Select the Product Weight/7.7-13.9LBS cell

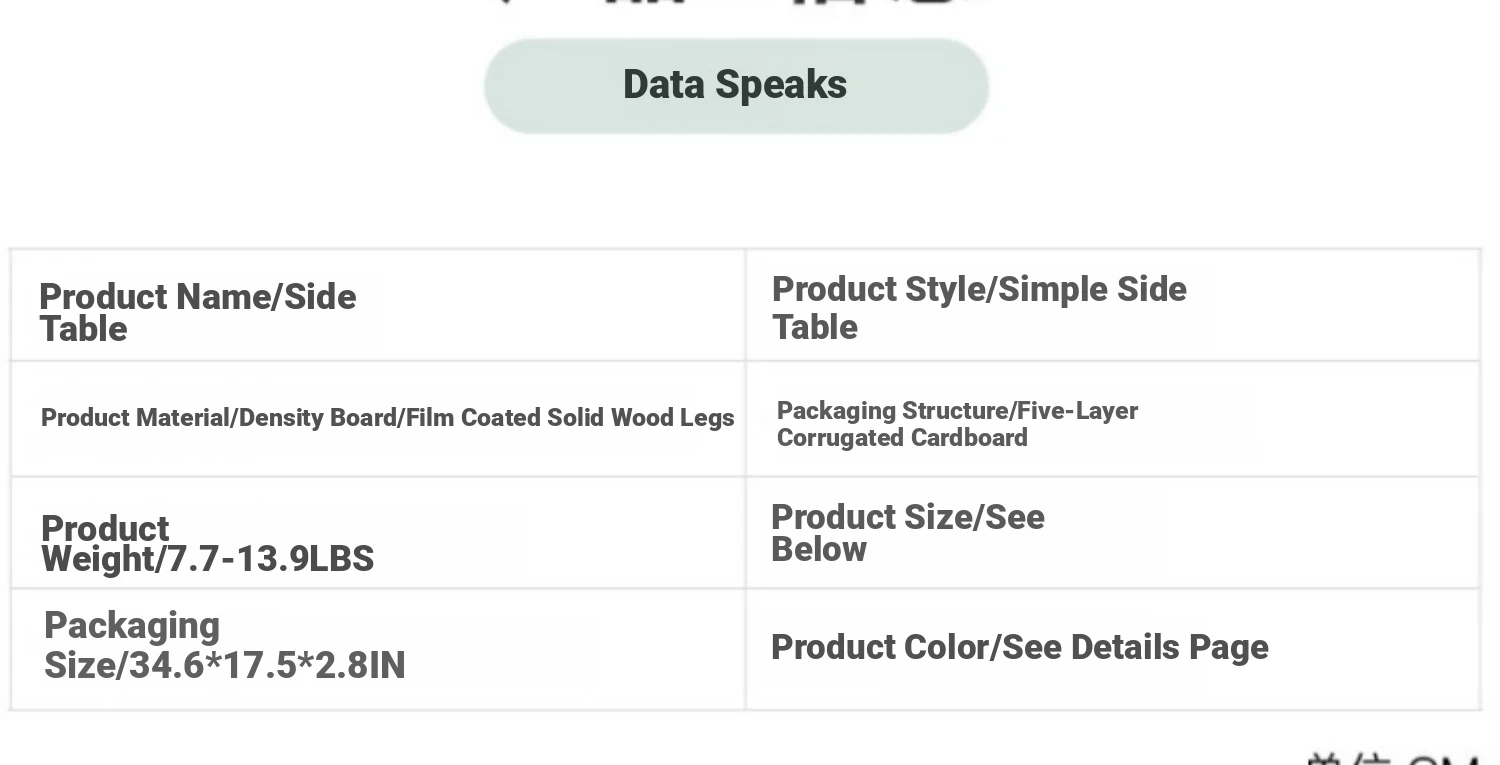click(x=378, y=533)
